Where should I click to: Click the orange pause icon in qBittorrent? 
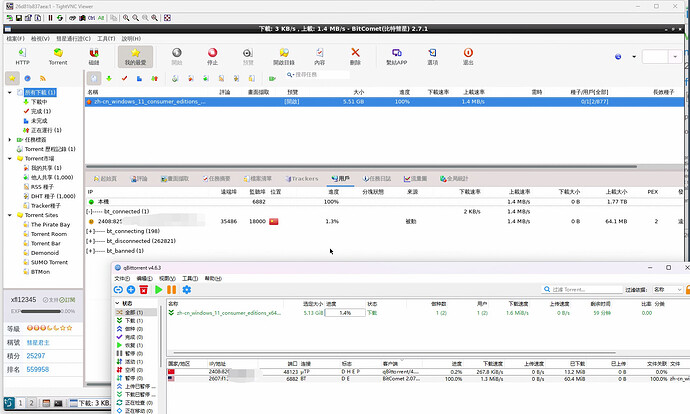172,289
